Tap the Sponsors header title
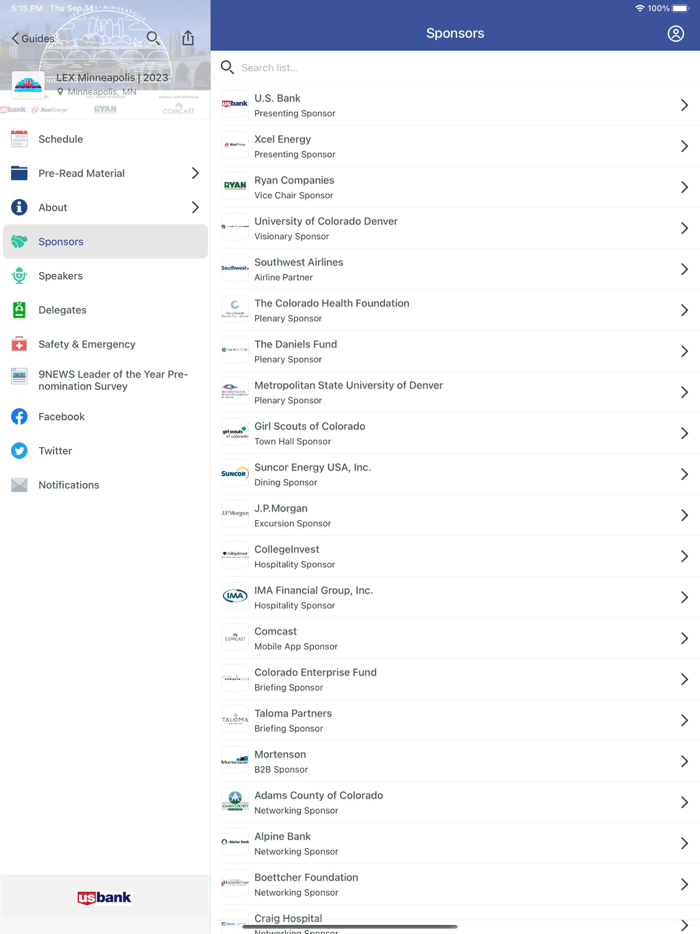This screenshot has width=700, height=934. (x=455, y=33)
